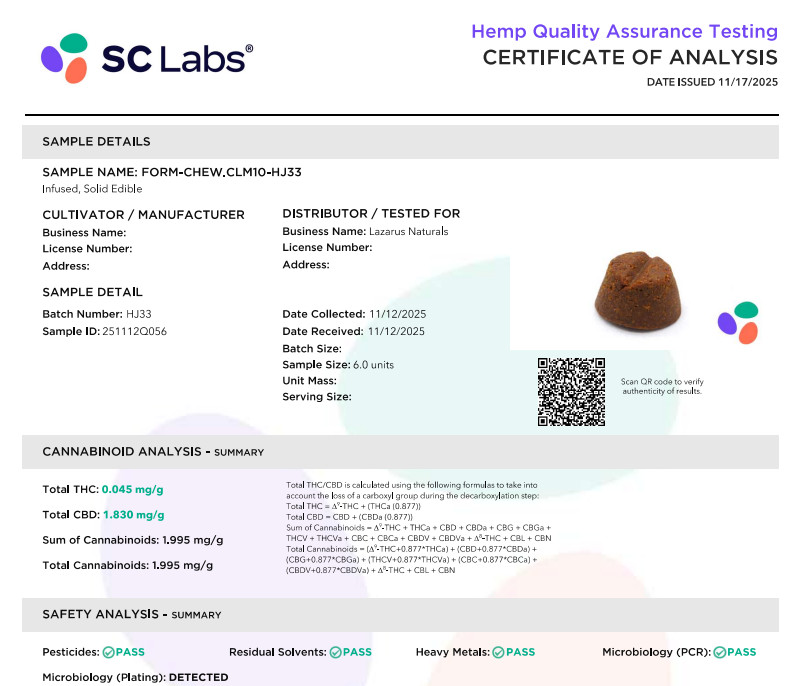The height and width of the screenshot is (686, 803).
Task: Click the 'Unit Mass:' label
Action: [x=309, y=380]
